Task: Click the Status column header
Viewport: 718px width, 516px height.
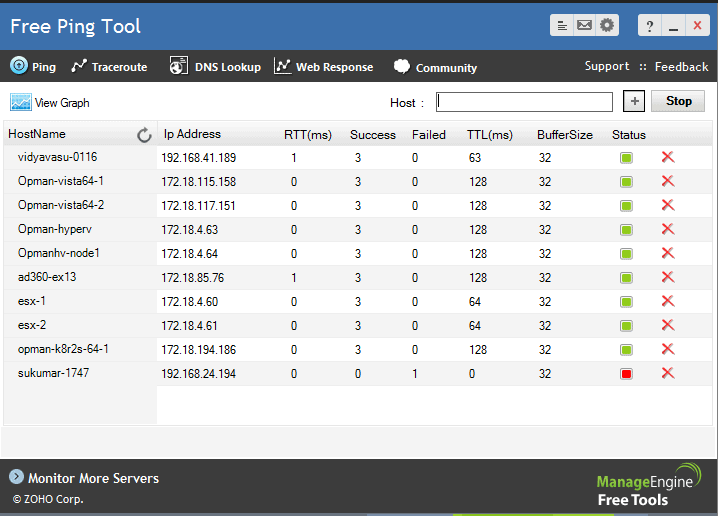Action: pos(629,135)
